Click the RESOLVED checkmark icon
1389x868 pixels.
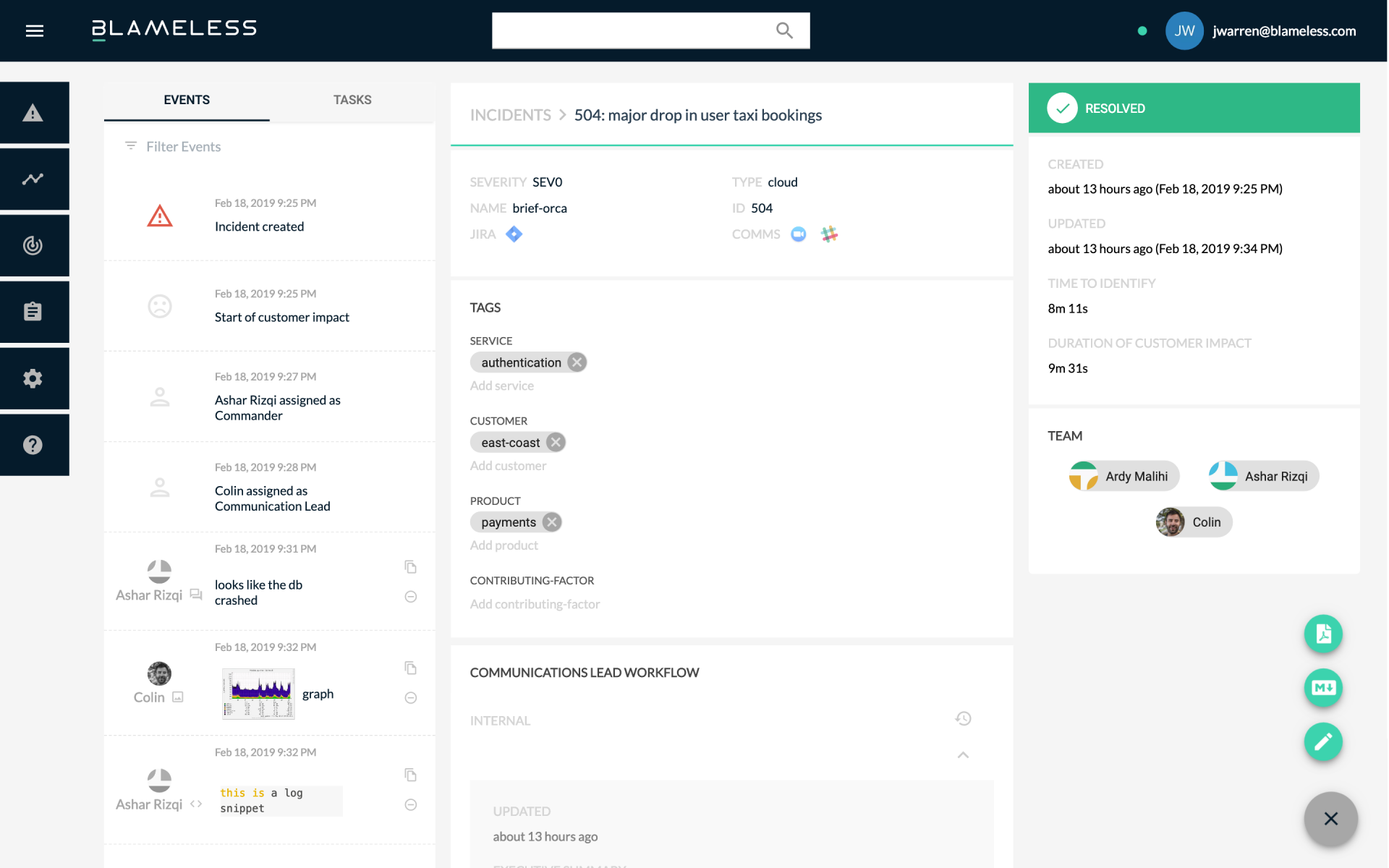tap(1062, 109)
